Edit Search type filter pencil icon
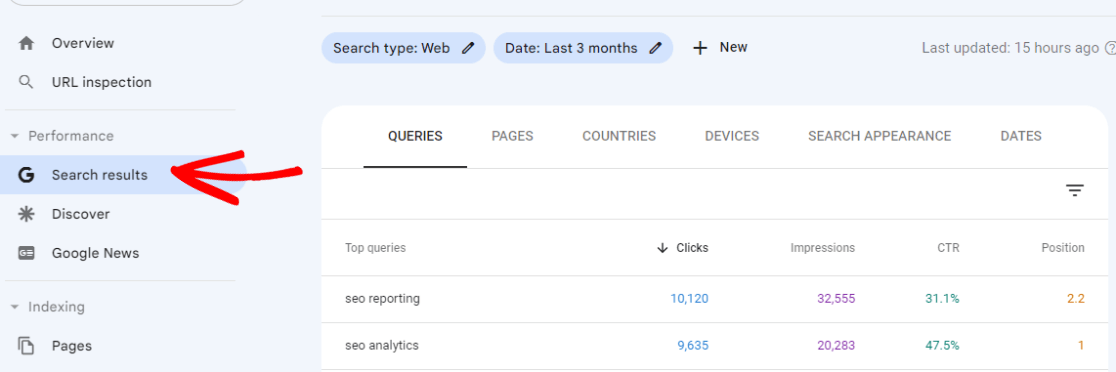Image resolution: width=1116 pixels, height=372 pixels. click(468, 48)
